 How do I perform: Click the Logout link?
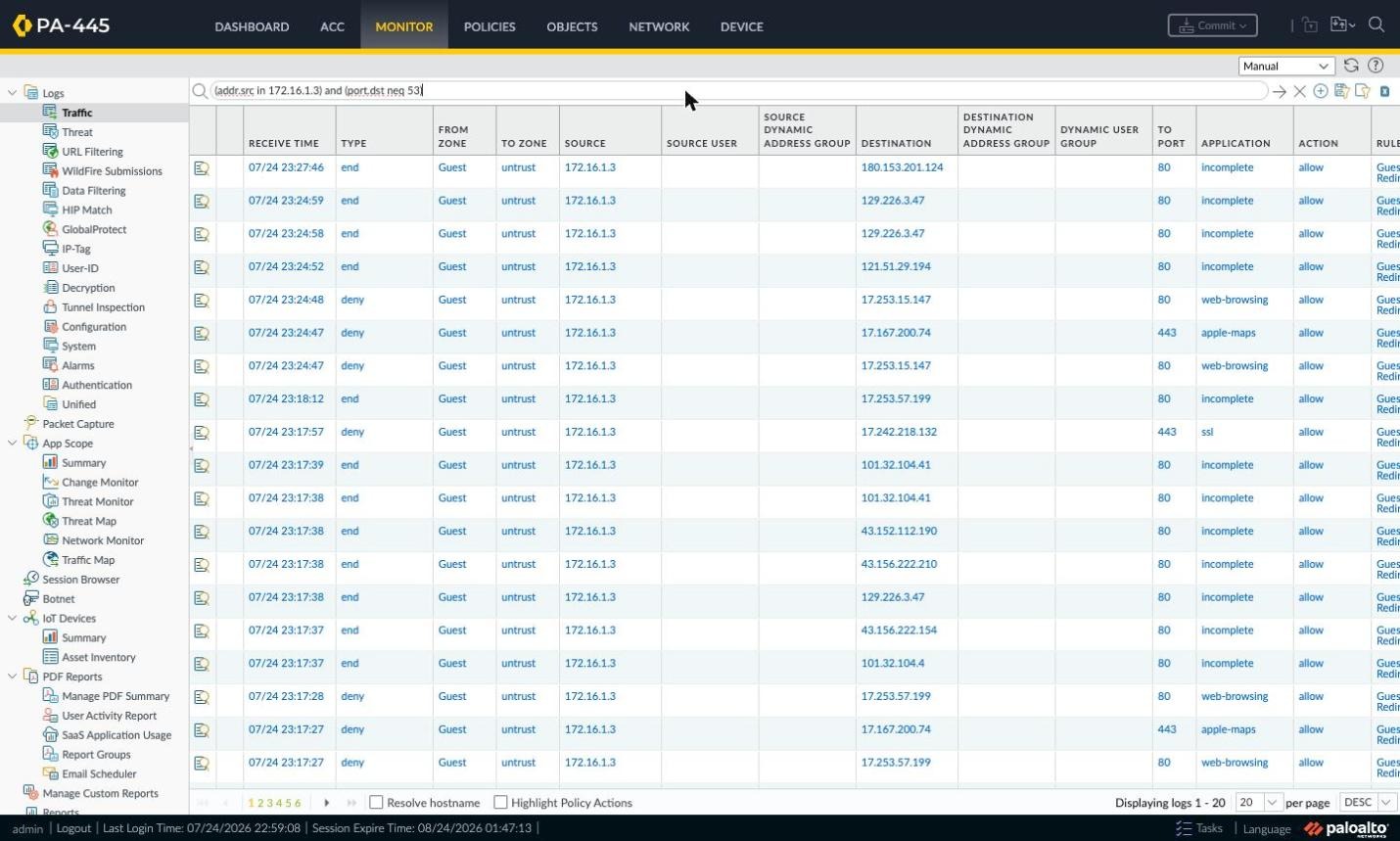(73, 828)
